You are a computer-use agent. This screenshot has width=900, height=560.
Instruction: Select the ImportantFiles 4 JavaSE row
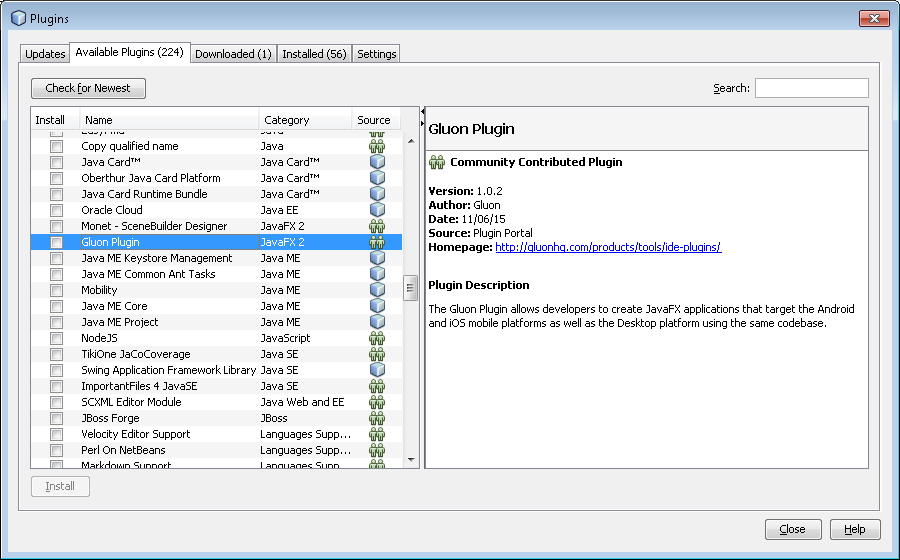216,386
